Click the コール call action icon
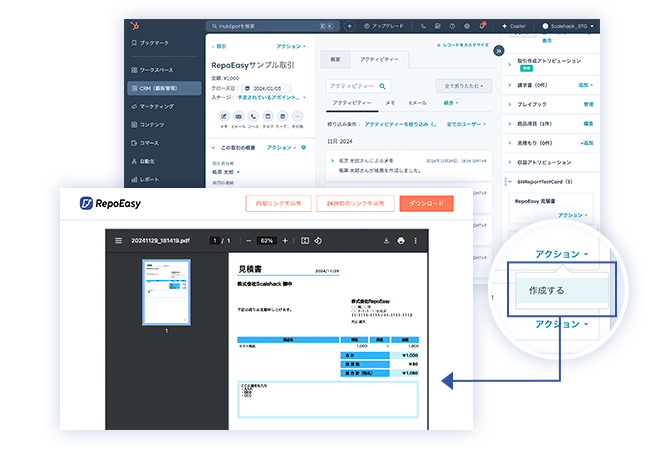The image size is (660, 449). pos(253,116)
